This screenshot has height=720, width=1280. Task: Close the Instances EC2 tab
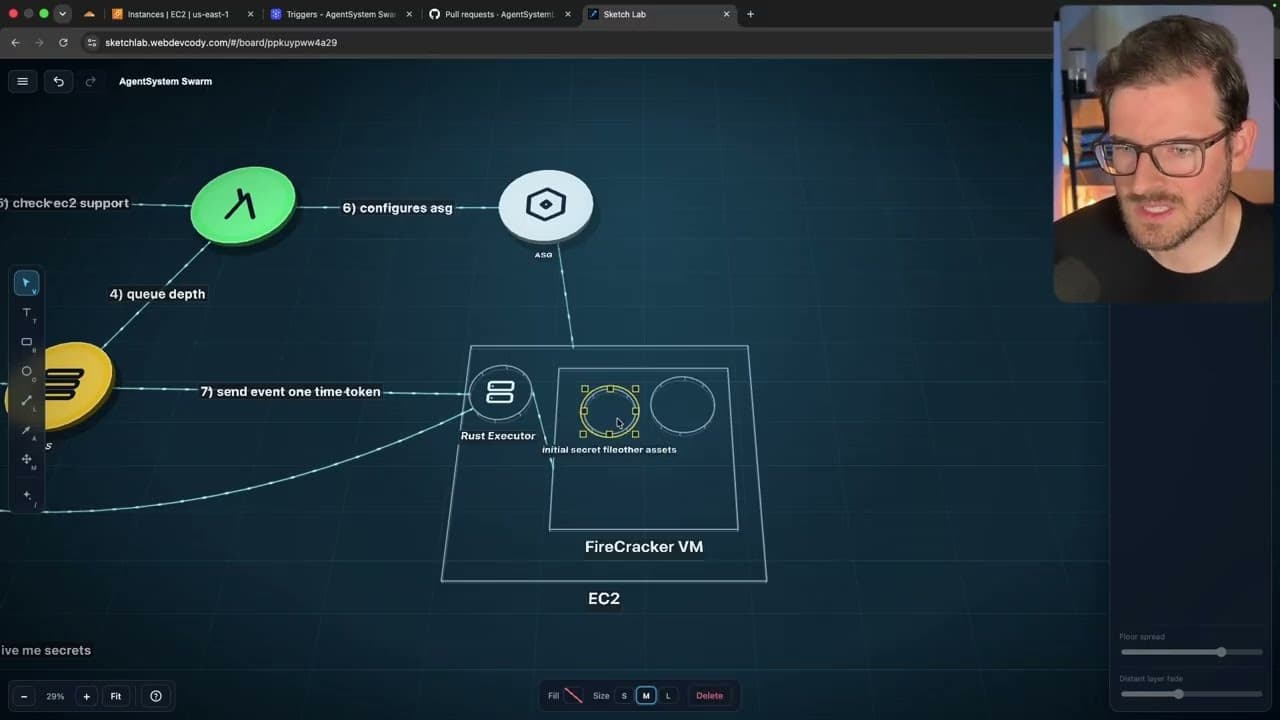[250, 14]
